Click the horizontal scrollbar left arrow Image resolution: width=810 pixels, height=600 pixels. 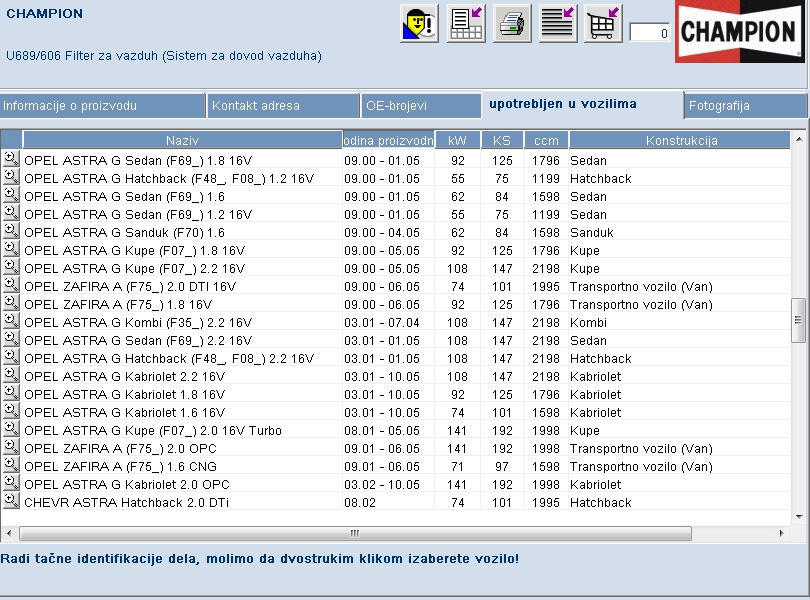tap(9, 533)
